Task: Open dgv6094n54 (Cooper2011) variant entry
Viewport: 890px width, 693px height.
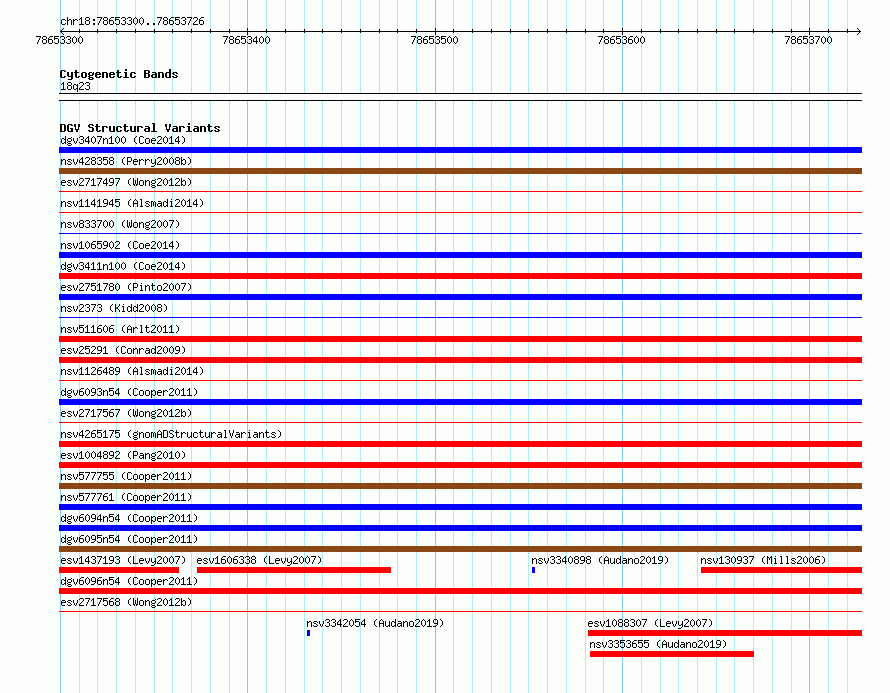Action: 129,518
